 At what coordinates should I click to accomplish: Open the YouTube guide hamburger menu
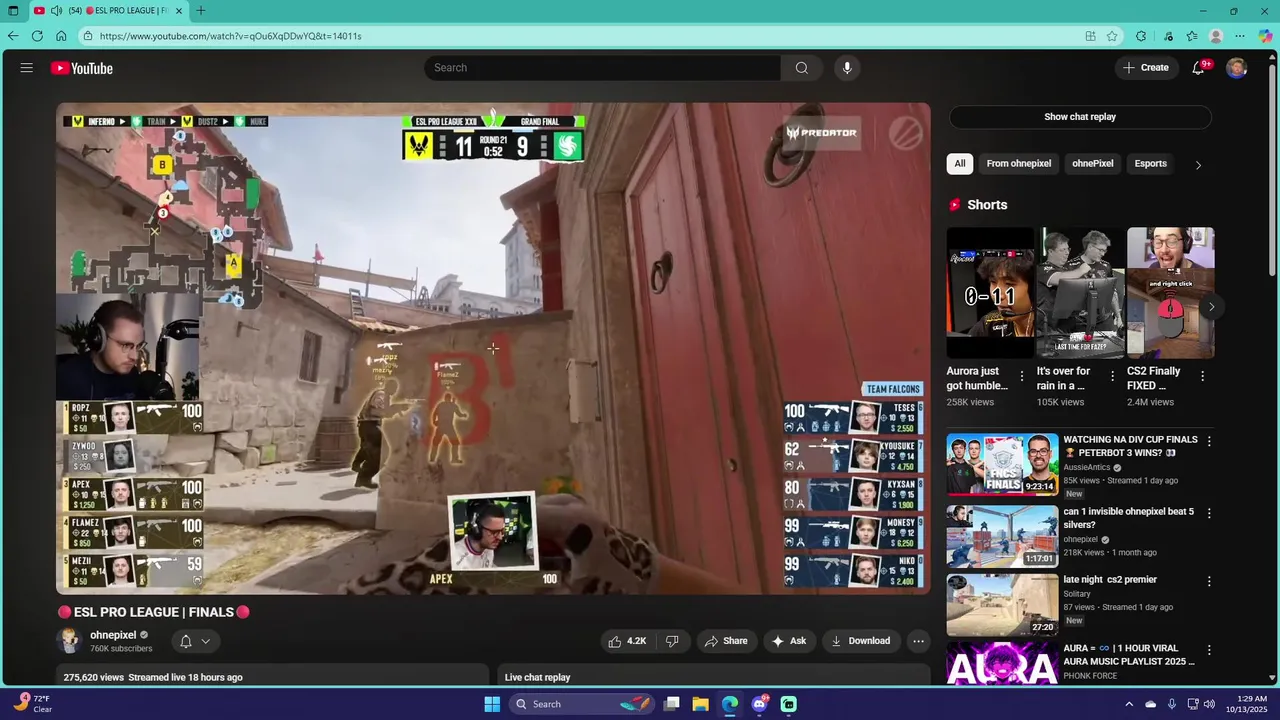(27, 68)
